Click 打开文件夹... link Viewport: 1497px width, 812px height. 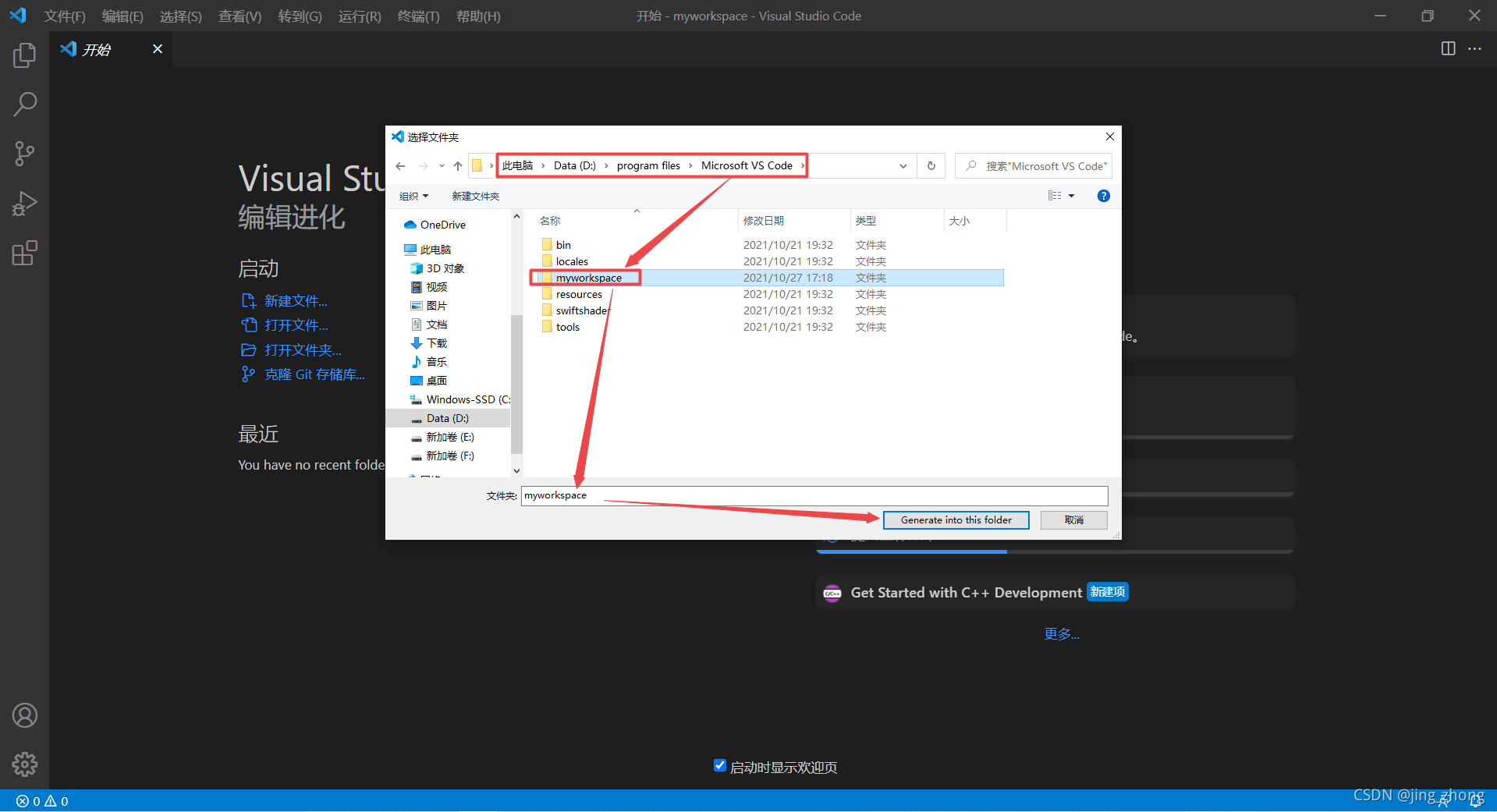click(303, 350)
